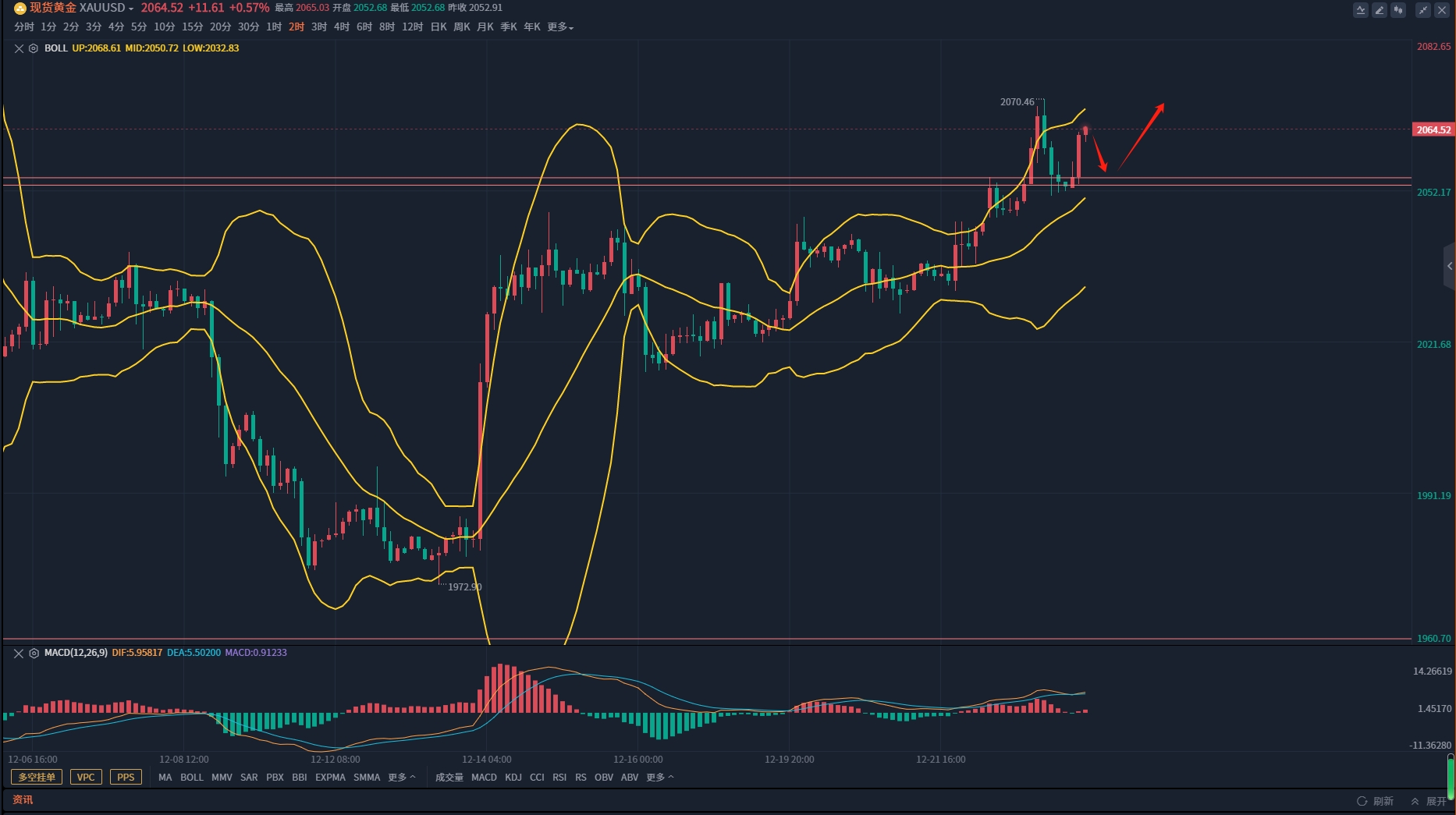Screen dimensions: 1456x815
Task: Select the SMMA indicator
Action: 367,778
